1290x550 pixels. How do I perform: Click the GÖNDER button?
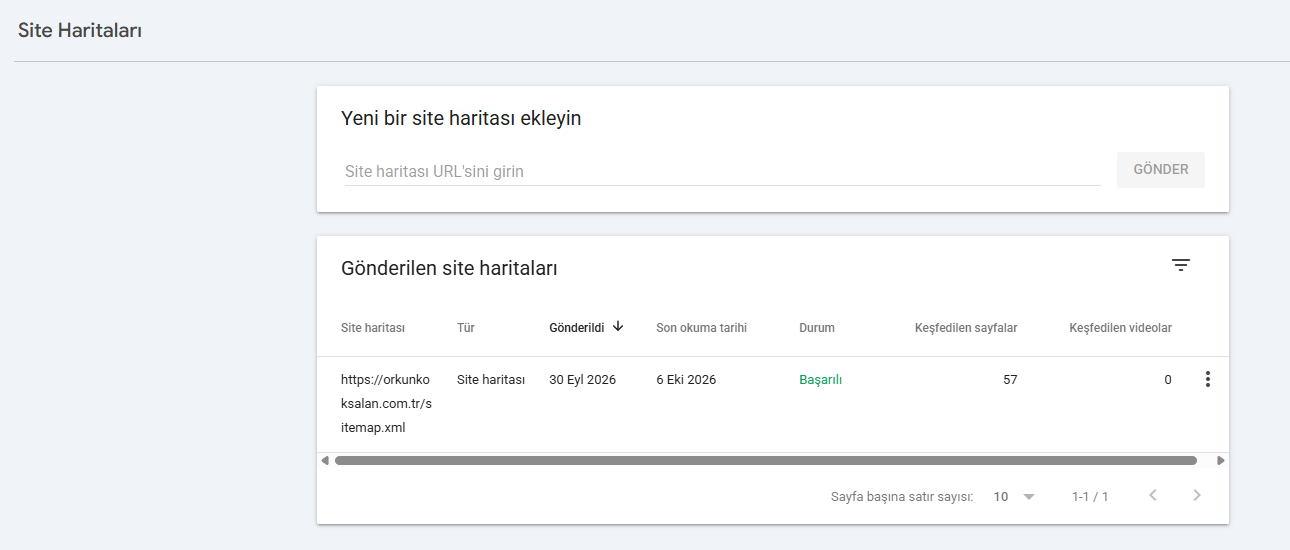1160,170
